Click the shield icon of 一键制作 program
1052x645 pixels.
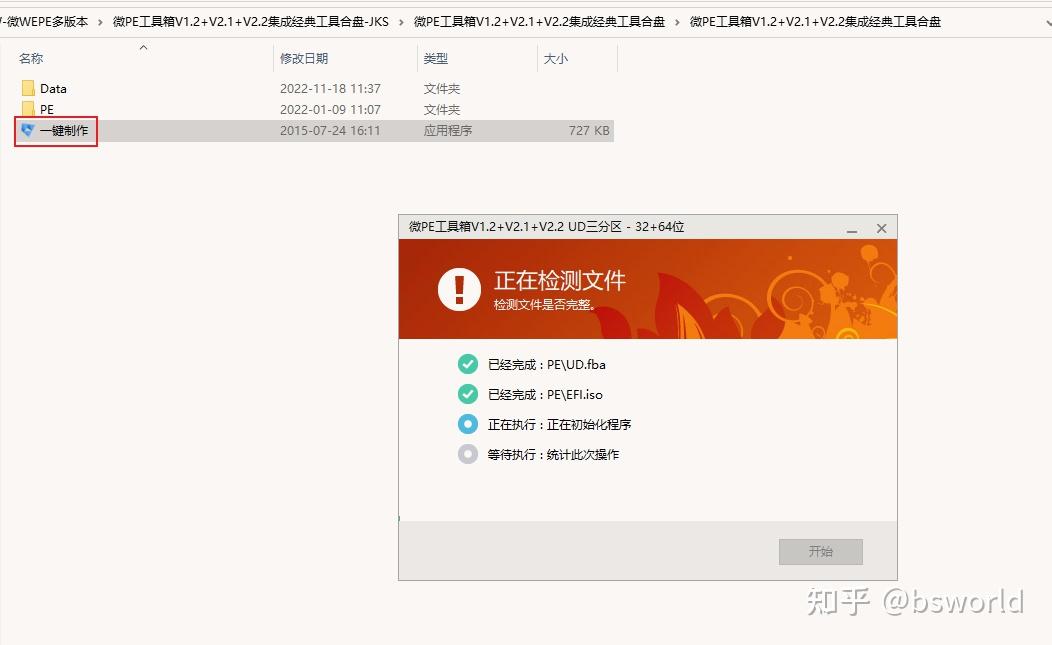click(27, 131)
